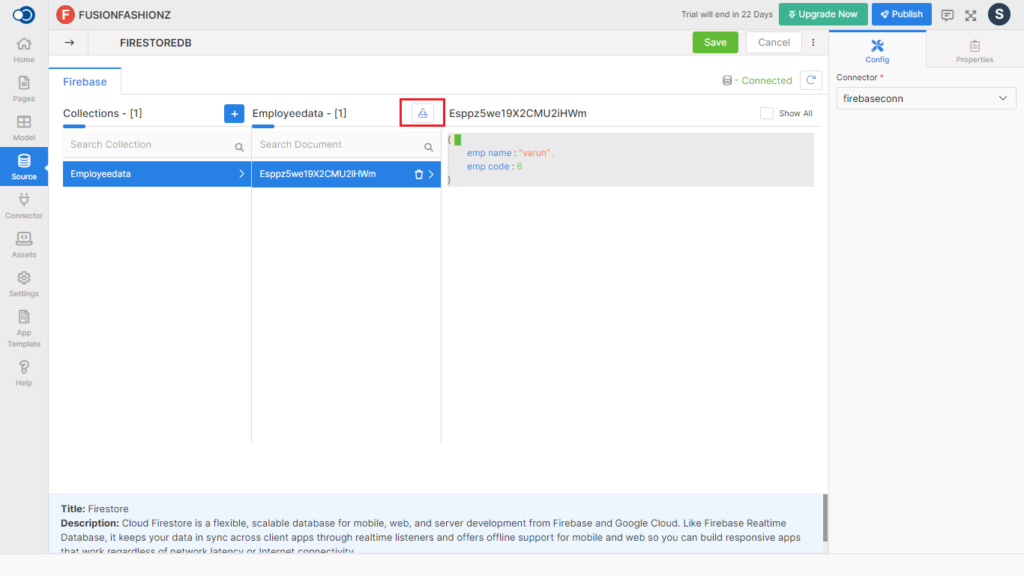Expand document Esppz5we19X2CMU2iHWm chevron

tap(431, 174)
